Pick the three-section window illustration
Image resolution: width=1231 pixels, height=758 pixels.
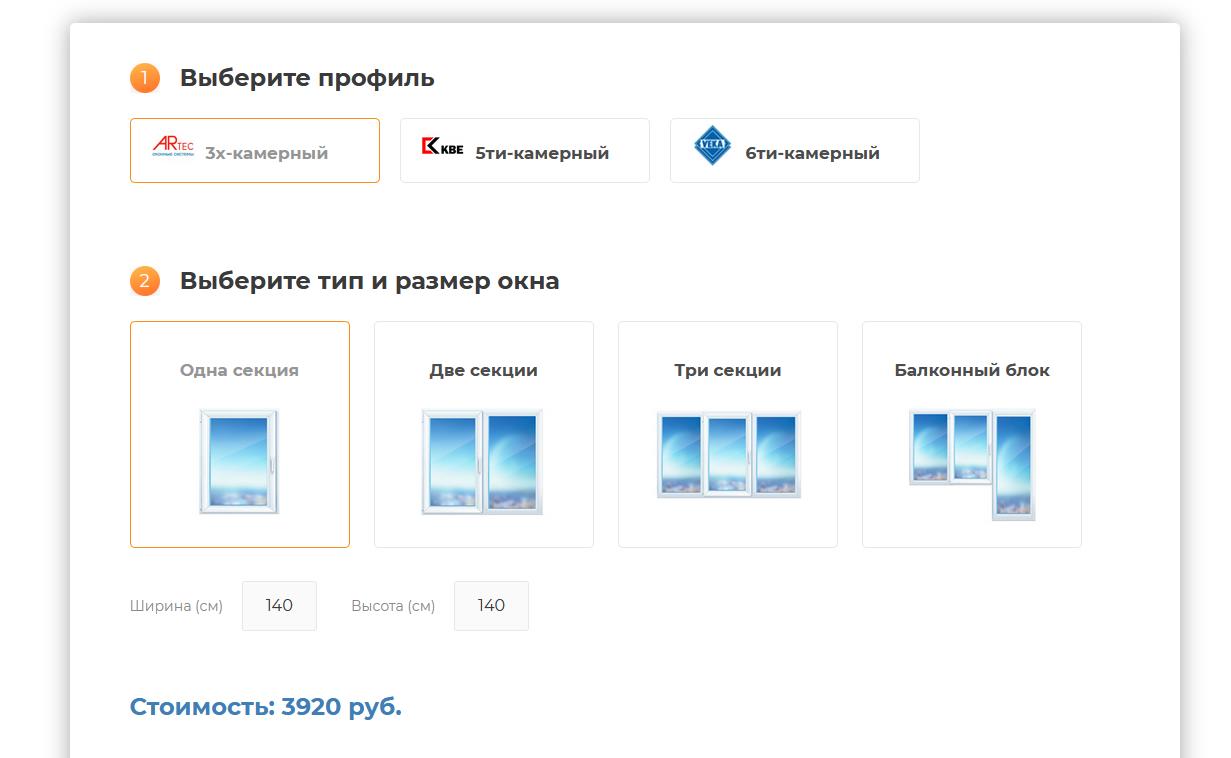[728, 454]
